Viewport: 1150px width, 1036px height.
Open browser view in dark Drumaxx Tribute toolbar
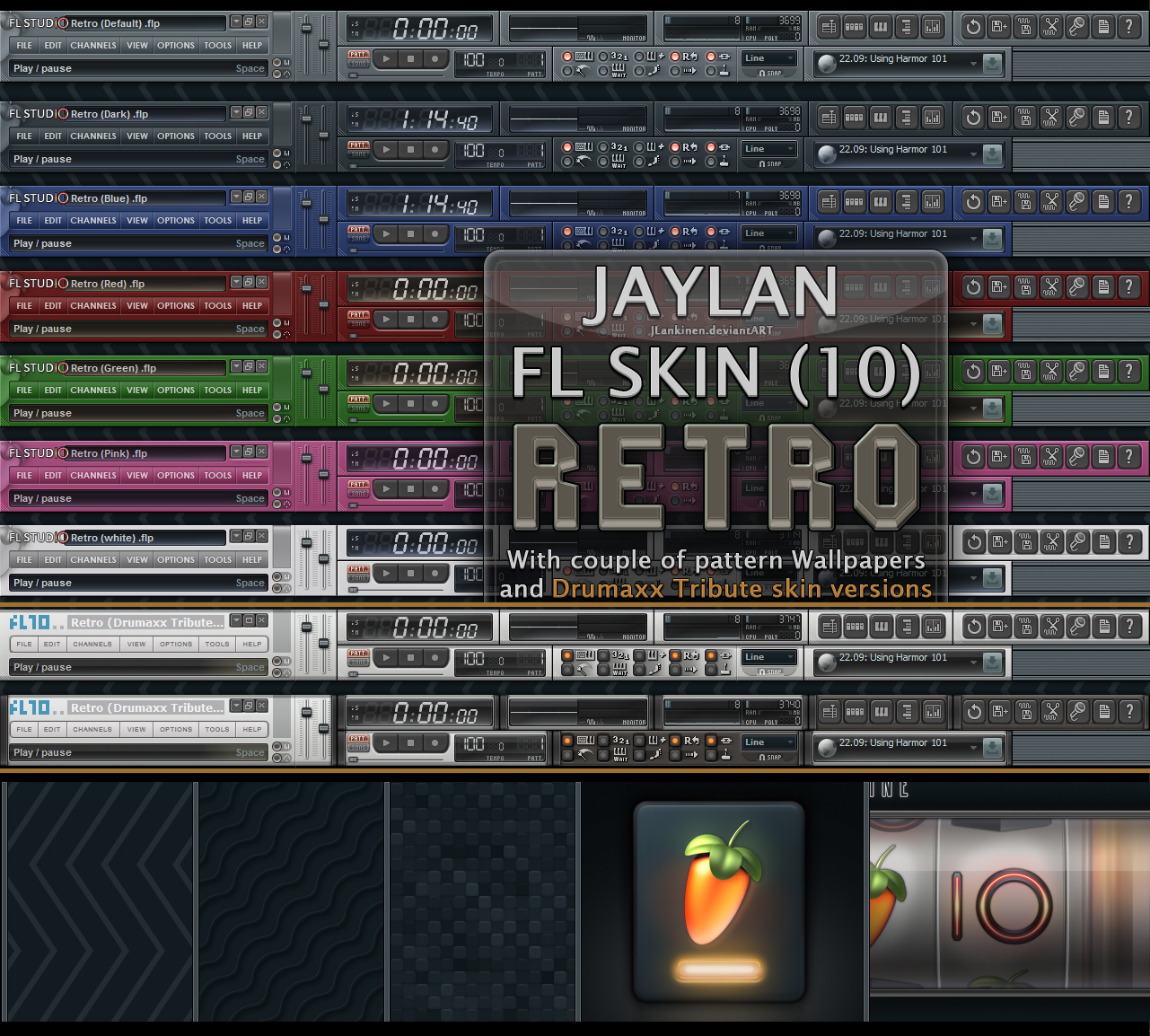coord(908,712)
